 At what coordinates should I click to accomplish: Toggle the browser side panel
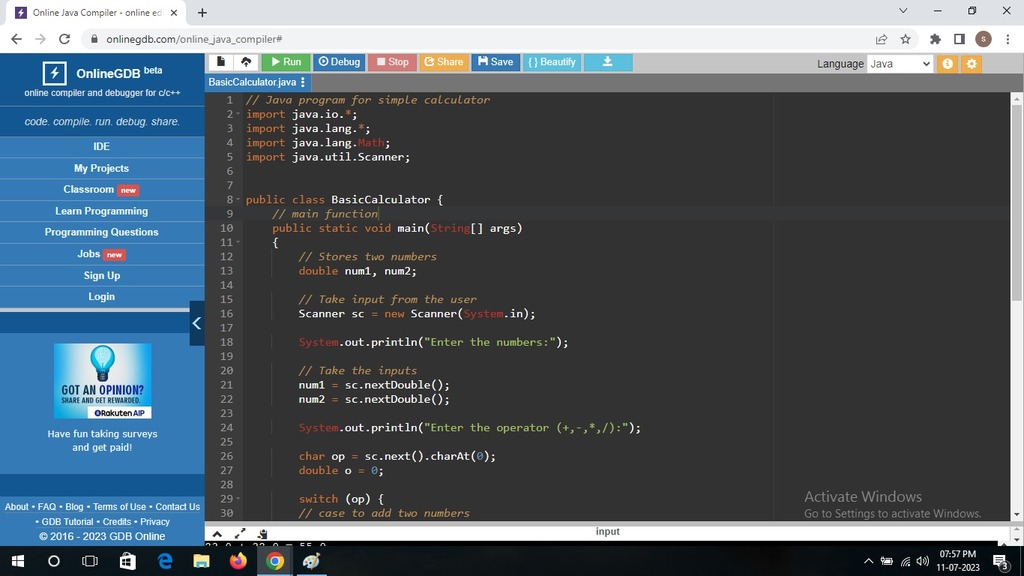(x=959, y=39)
